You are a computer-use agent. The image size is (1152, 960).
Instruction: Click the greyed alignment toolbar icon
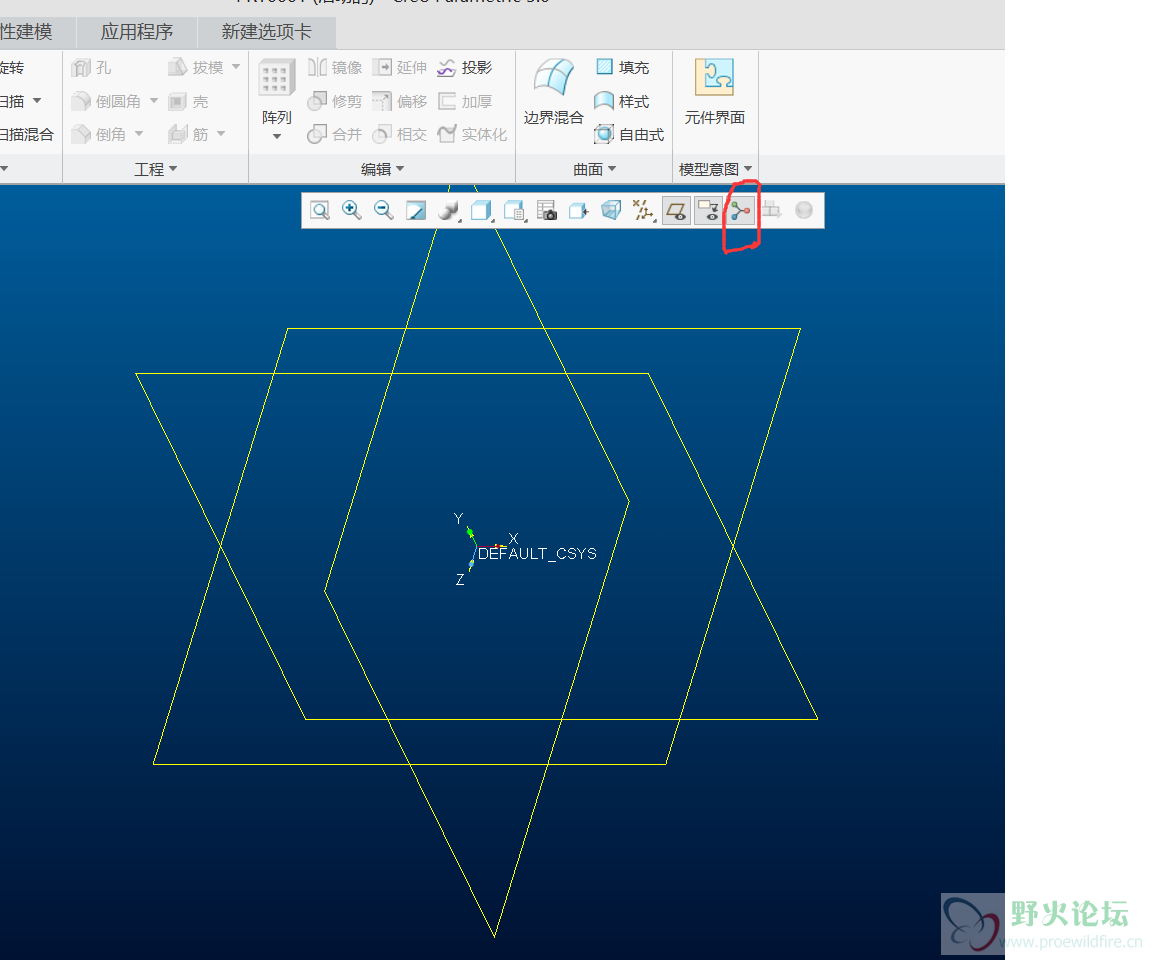(x=771, y=211)
